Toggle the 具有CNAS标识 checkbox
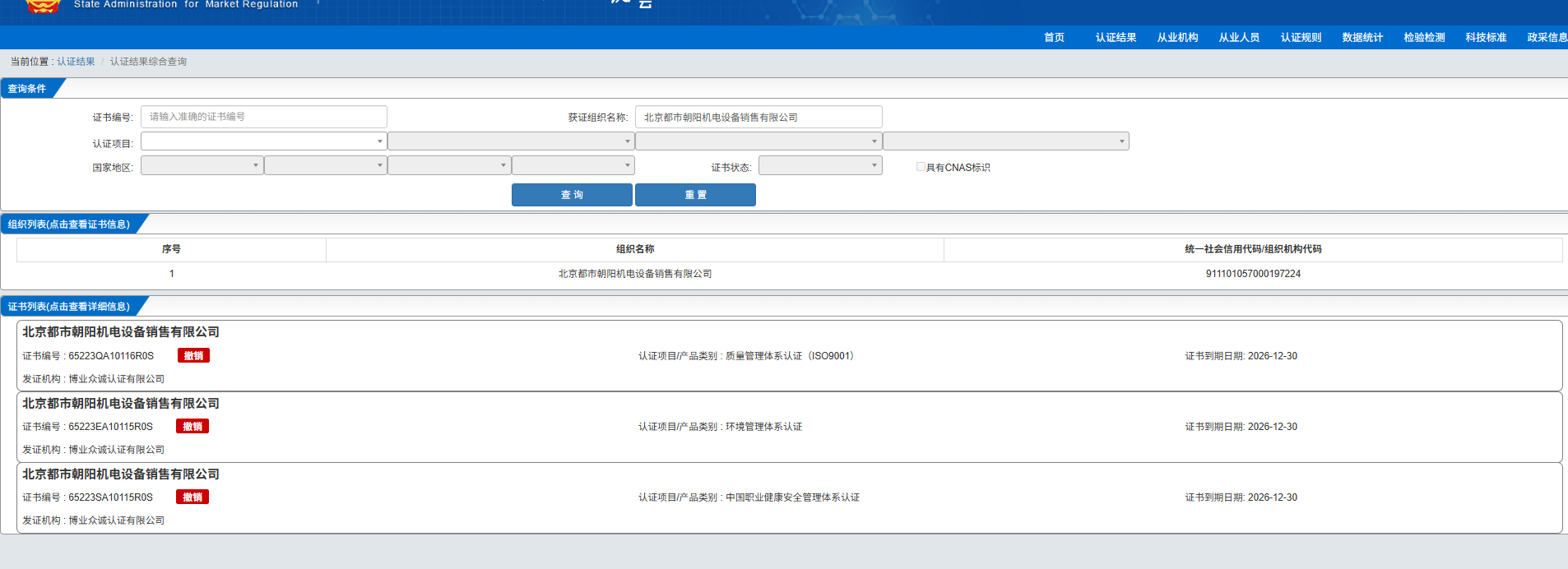1568x569 pixels. pyautogui.click(x=921, y=167)
